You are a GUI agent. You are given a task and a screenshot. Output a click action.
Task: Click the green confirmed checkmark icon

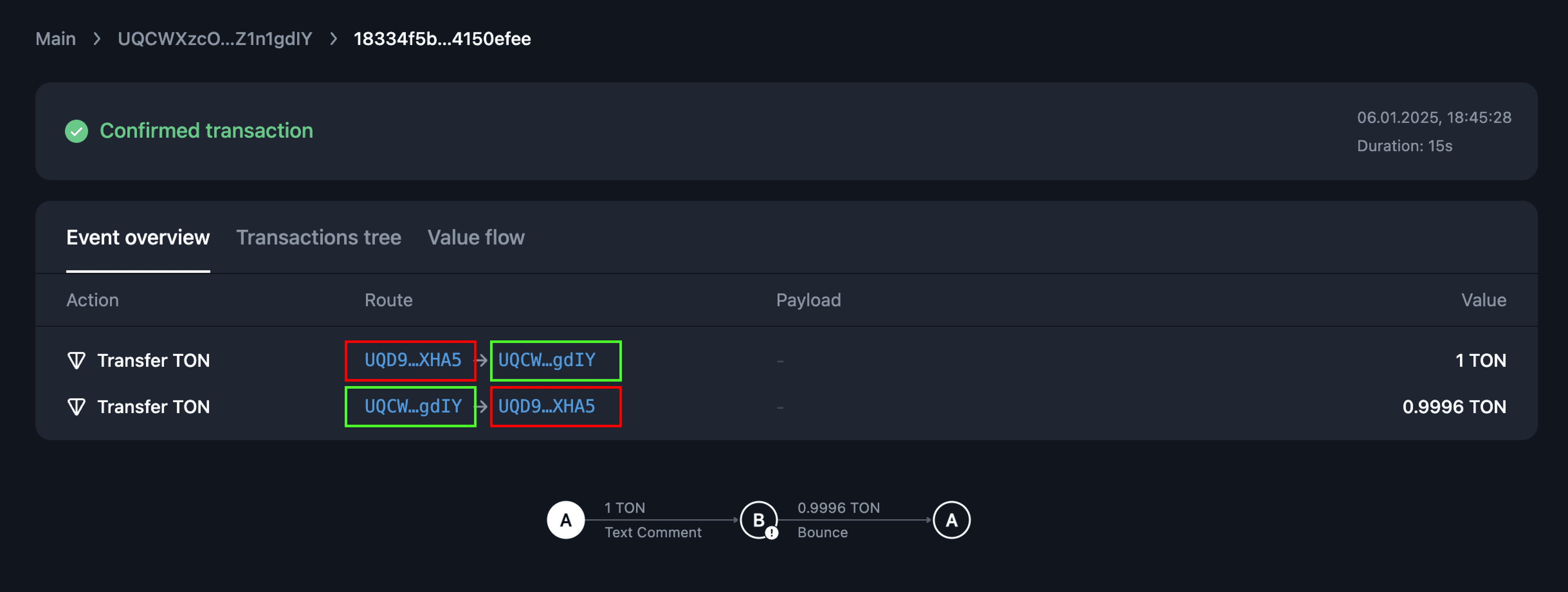tap(76, 131)
